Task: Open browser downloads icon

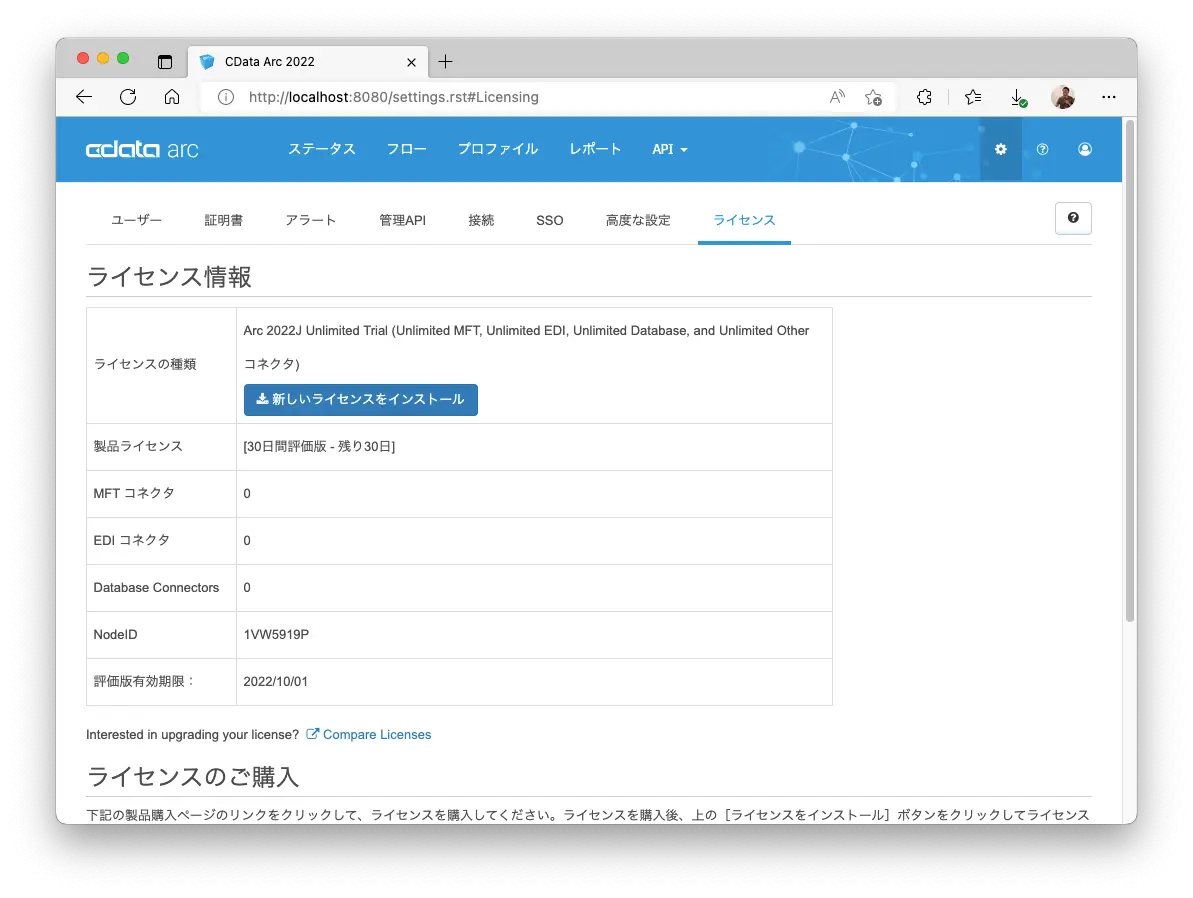Action: (x=1017, y=97)
